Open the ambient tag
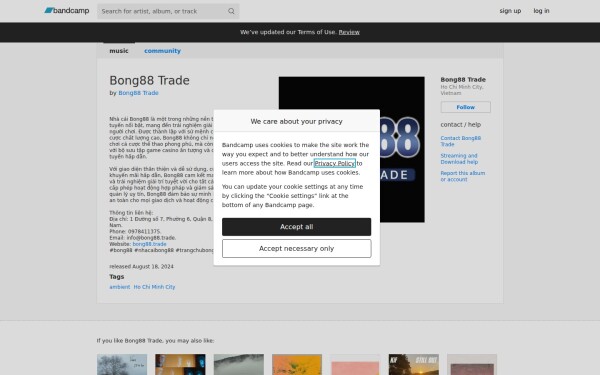This screenshot has width=600, height=375. pyautogui.click(x=120, y=287)
